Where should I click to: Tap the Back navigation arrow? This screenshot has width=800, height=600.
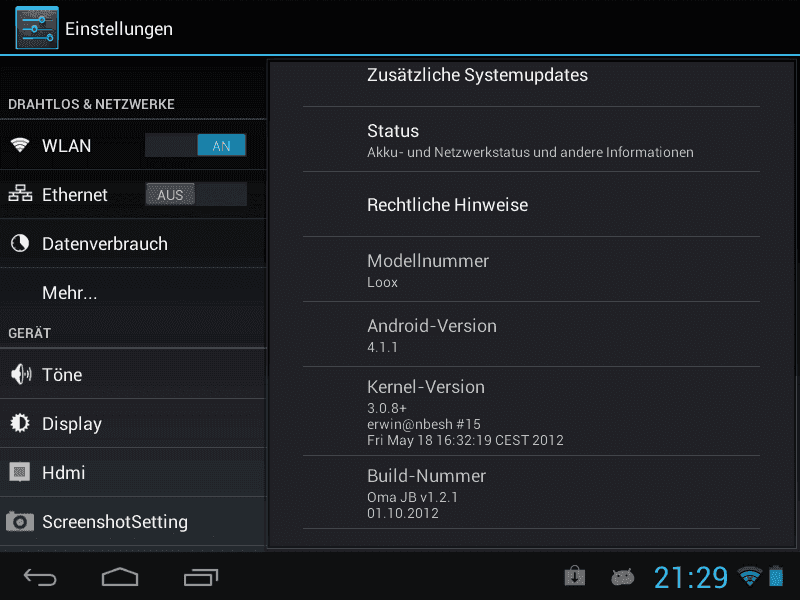(40, 577)
